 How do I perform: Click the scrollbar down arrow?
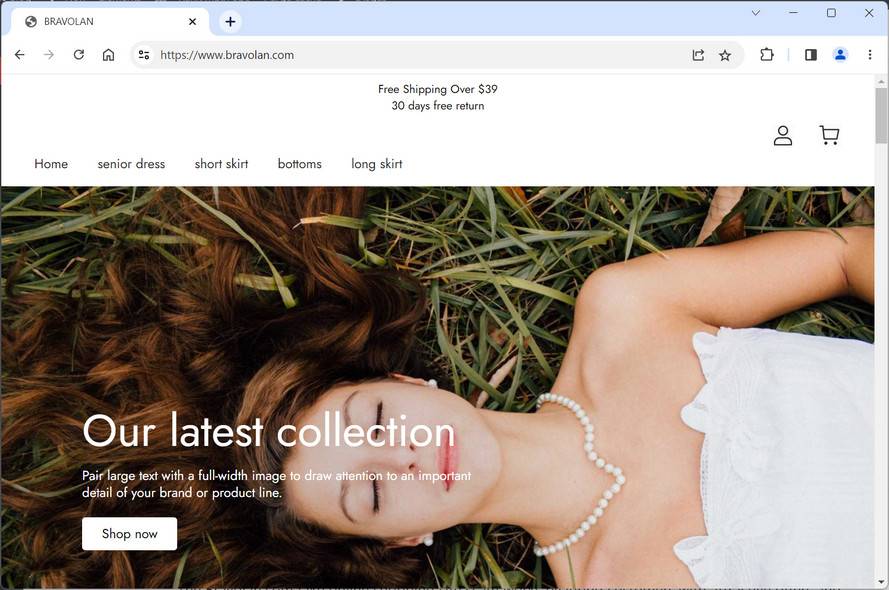(881, 582)
